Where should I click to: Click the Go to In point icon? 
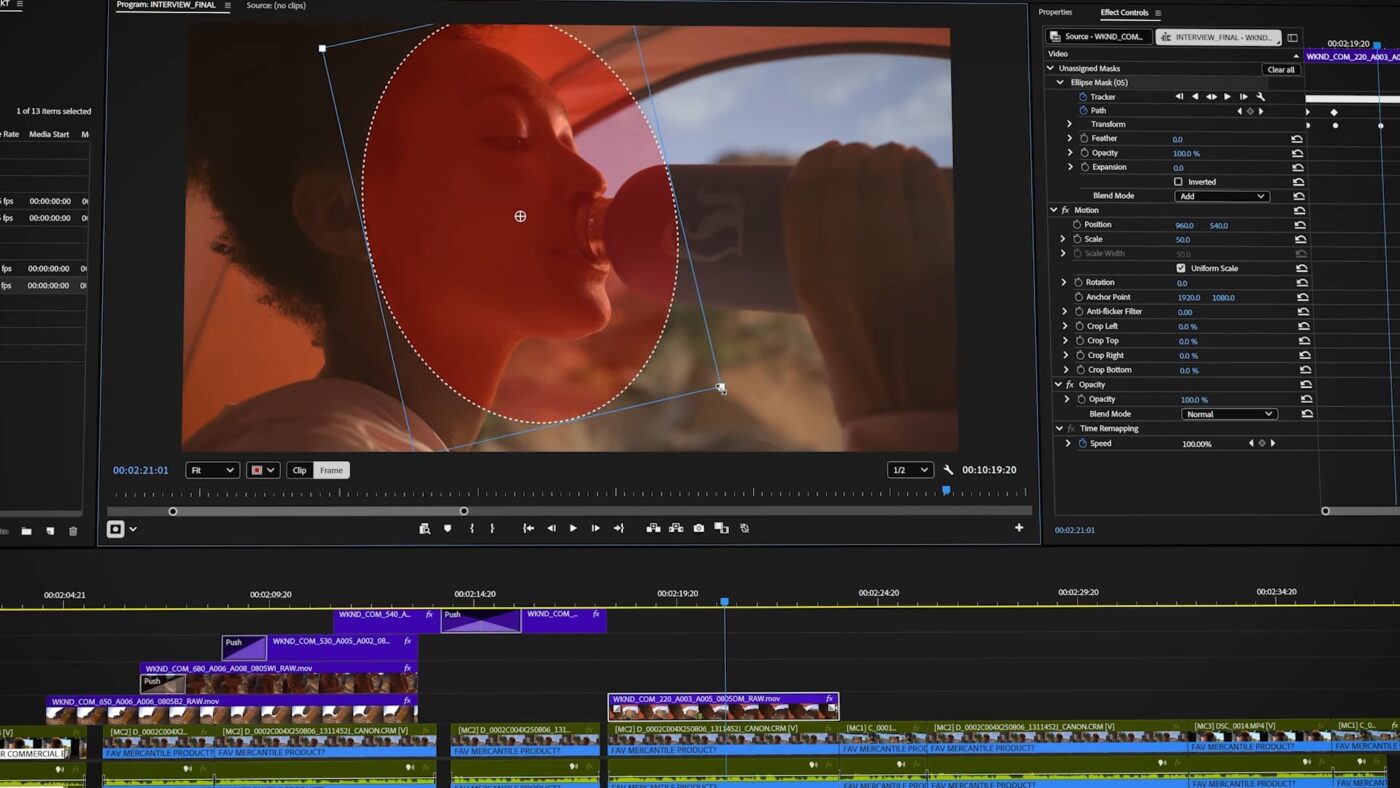coord(528,528)
